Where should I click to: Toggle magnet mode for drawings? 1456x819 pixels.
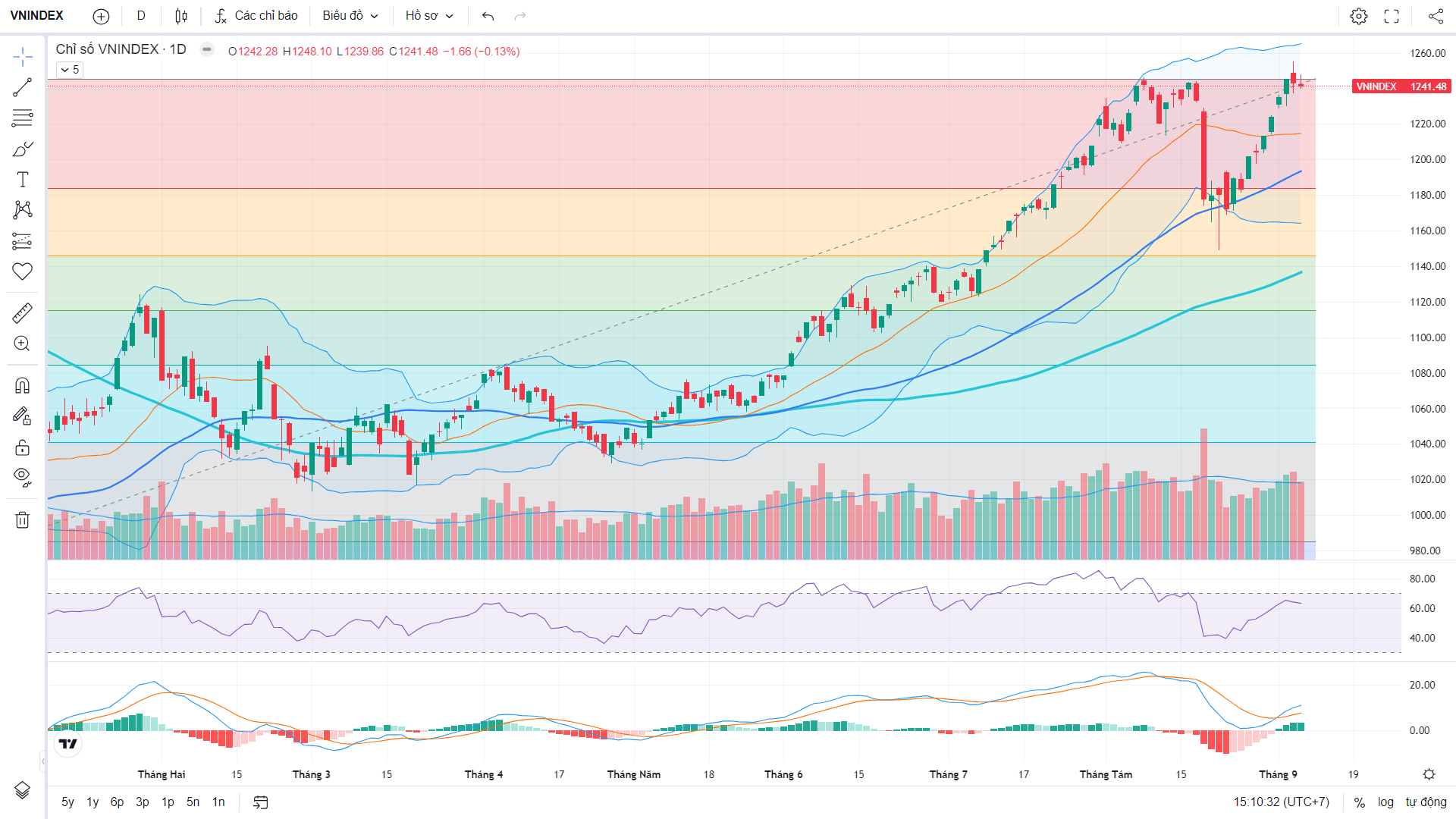tap(23, 385)
